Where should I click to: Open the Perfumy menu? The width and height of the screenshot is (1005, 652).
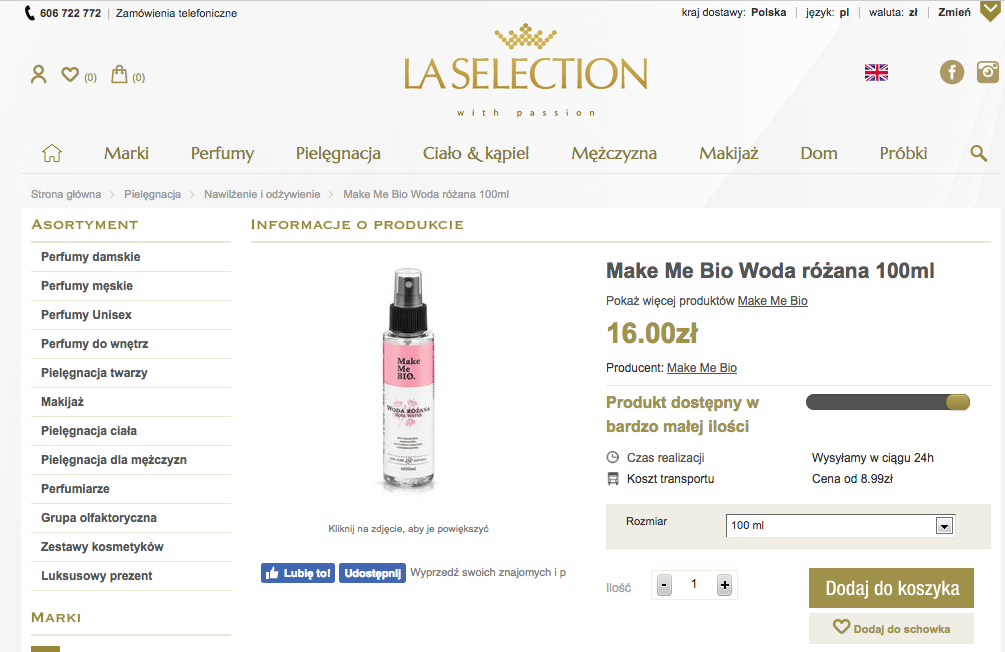222,153
